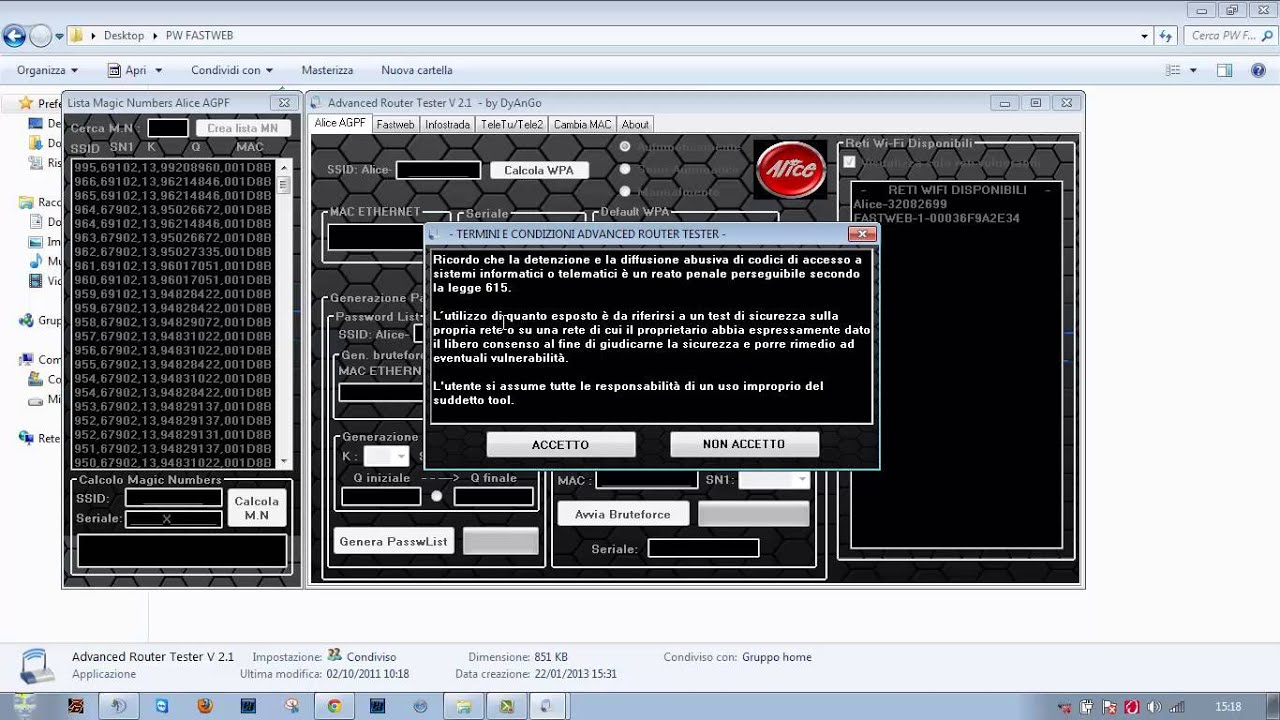The image size is (1280, 720).
Task: Click the Magic Numbers list scroll-down arrow
Action: [284, 461]
